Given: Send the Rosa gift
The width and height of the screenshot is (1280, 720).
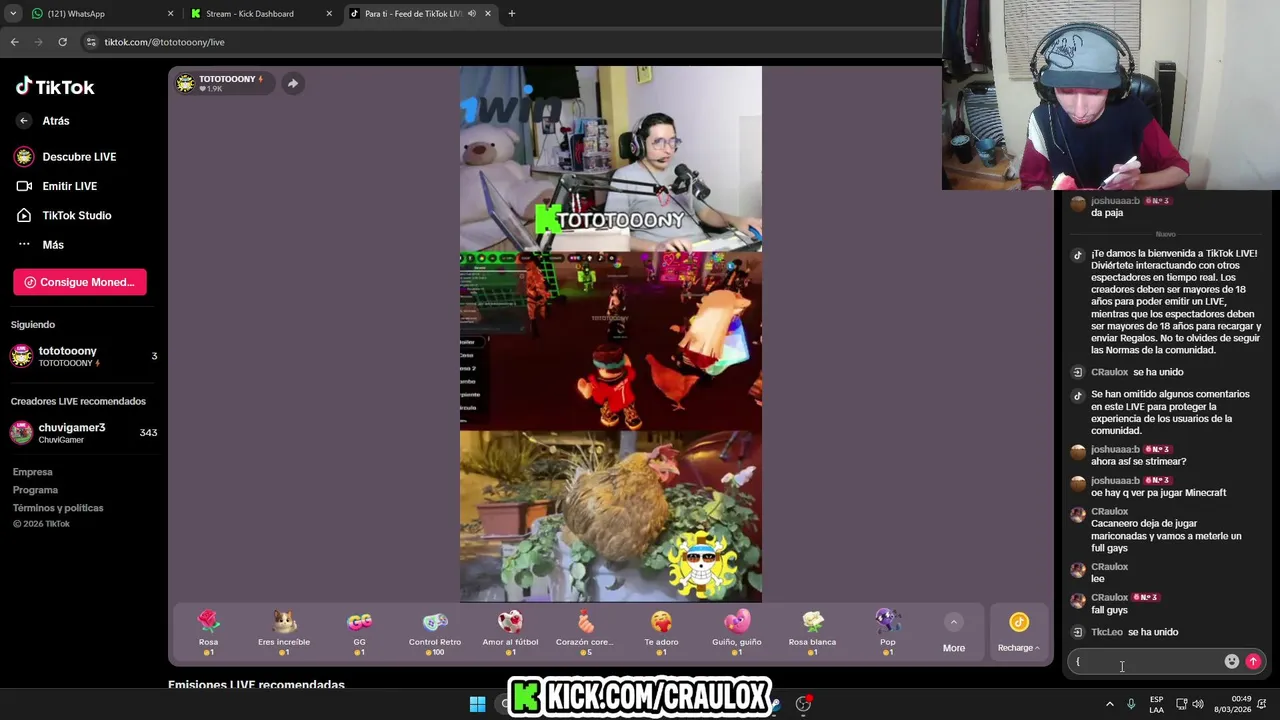Looking at the screenshot, I should tap(208, 632).
